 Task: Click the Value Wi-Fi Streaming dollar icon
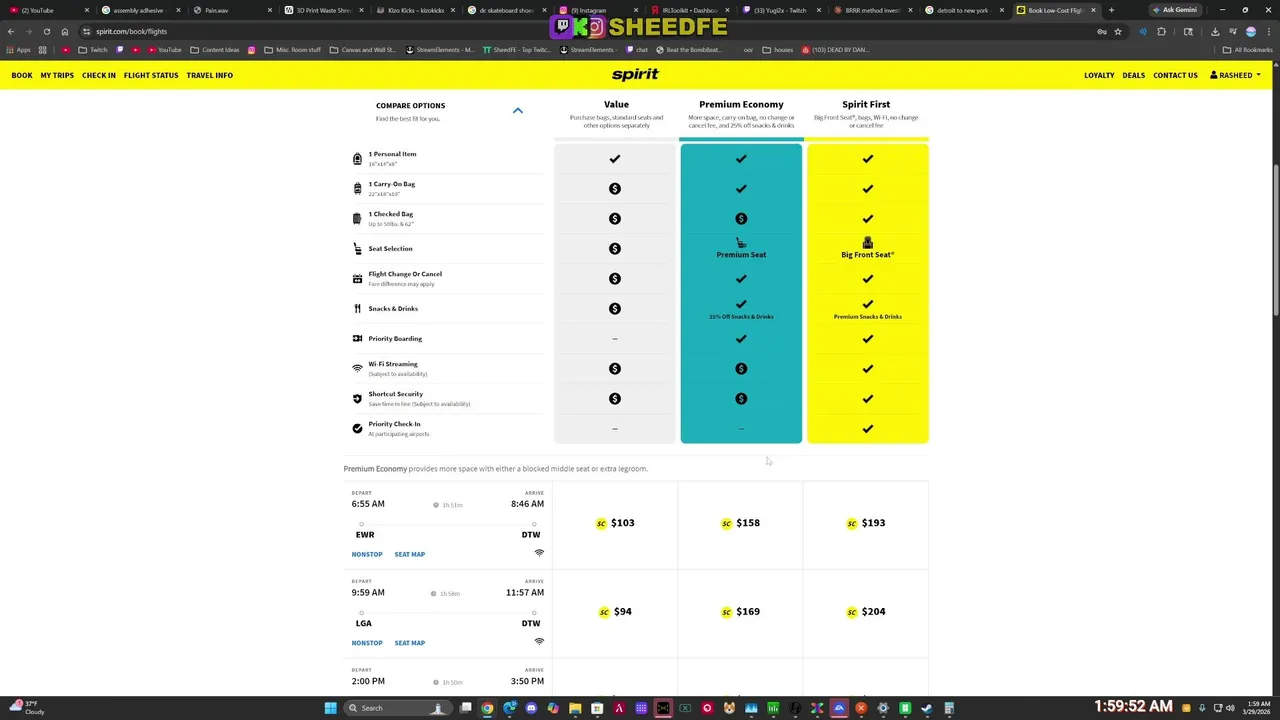(x=615, y=369)
